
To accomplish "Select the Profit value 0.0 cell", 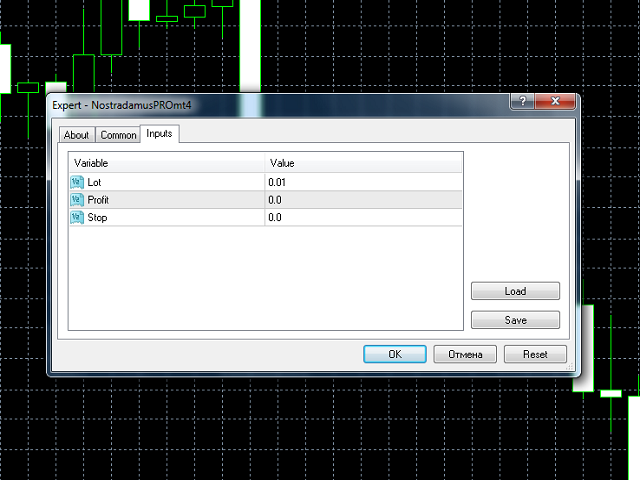I will (363, 200).
